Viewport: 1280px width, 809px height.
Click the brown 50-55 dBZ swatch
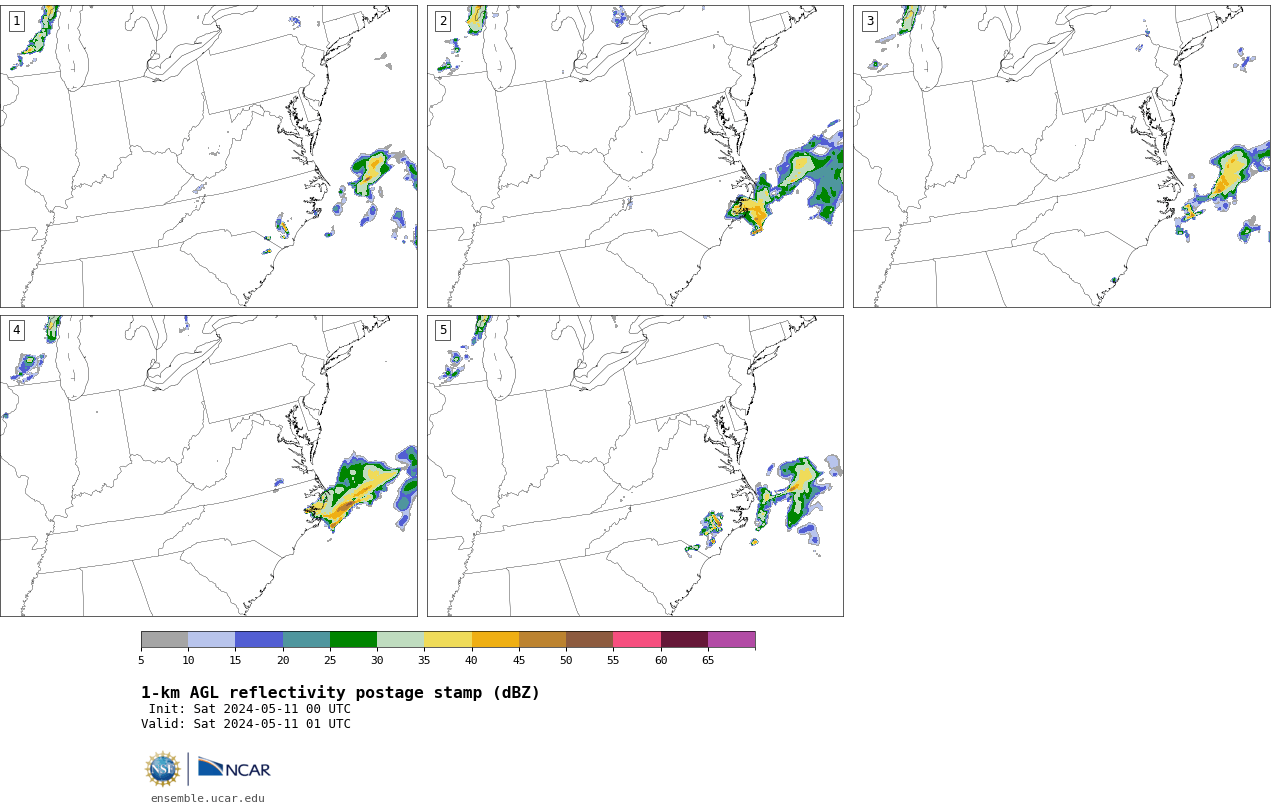coord(589,640)
